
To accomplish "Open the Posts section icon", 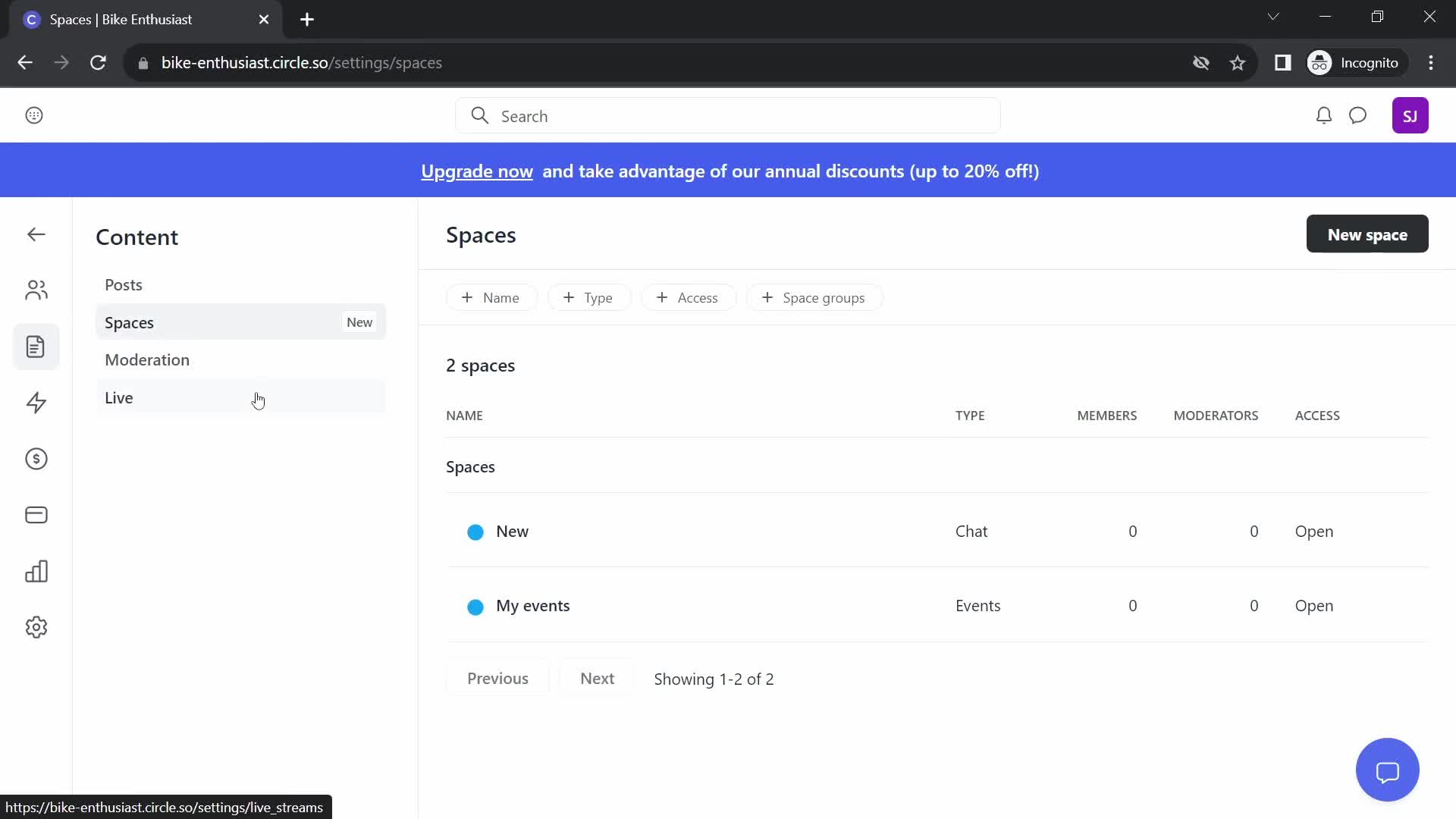I will (x=36, y=346).
